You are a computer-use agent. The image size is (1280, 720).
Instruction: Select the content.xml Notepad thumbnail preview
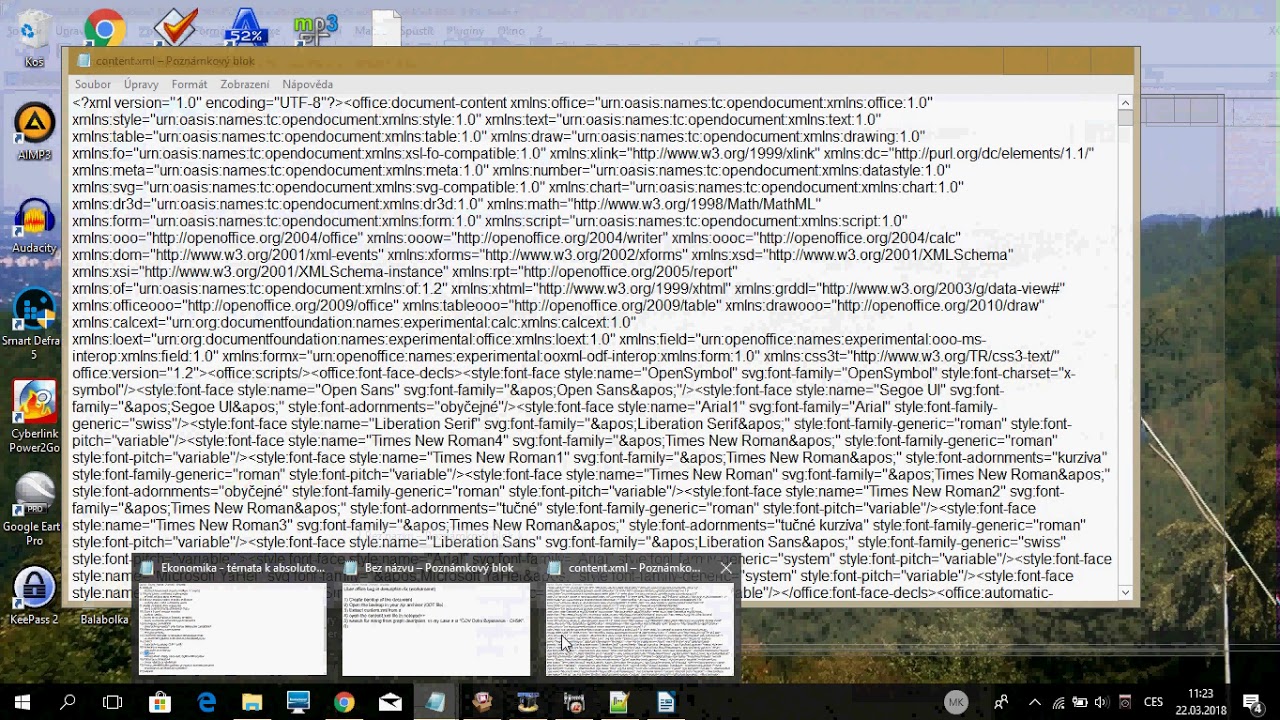click(x=640, y=617)
